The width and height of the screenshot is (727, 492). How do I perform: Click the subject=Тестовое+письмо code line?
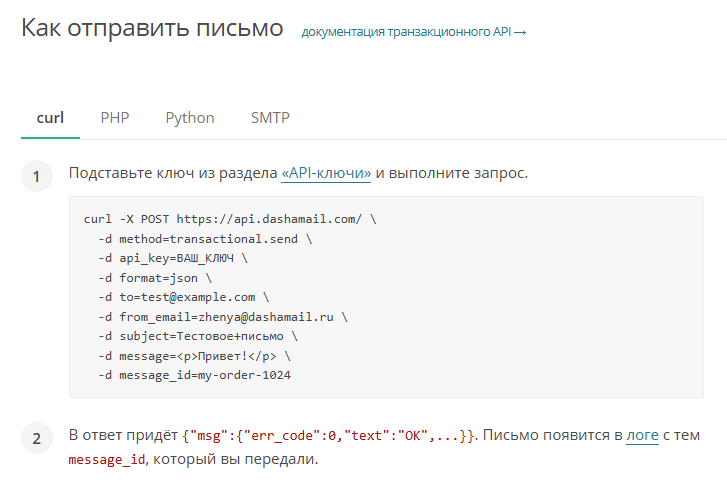click(x=198, y=336)
